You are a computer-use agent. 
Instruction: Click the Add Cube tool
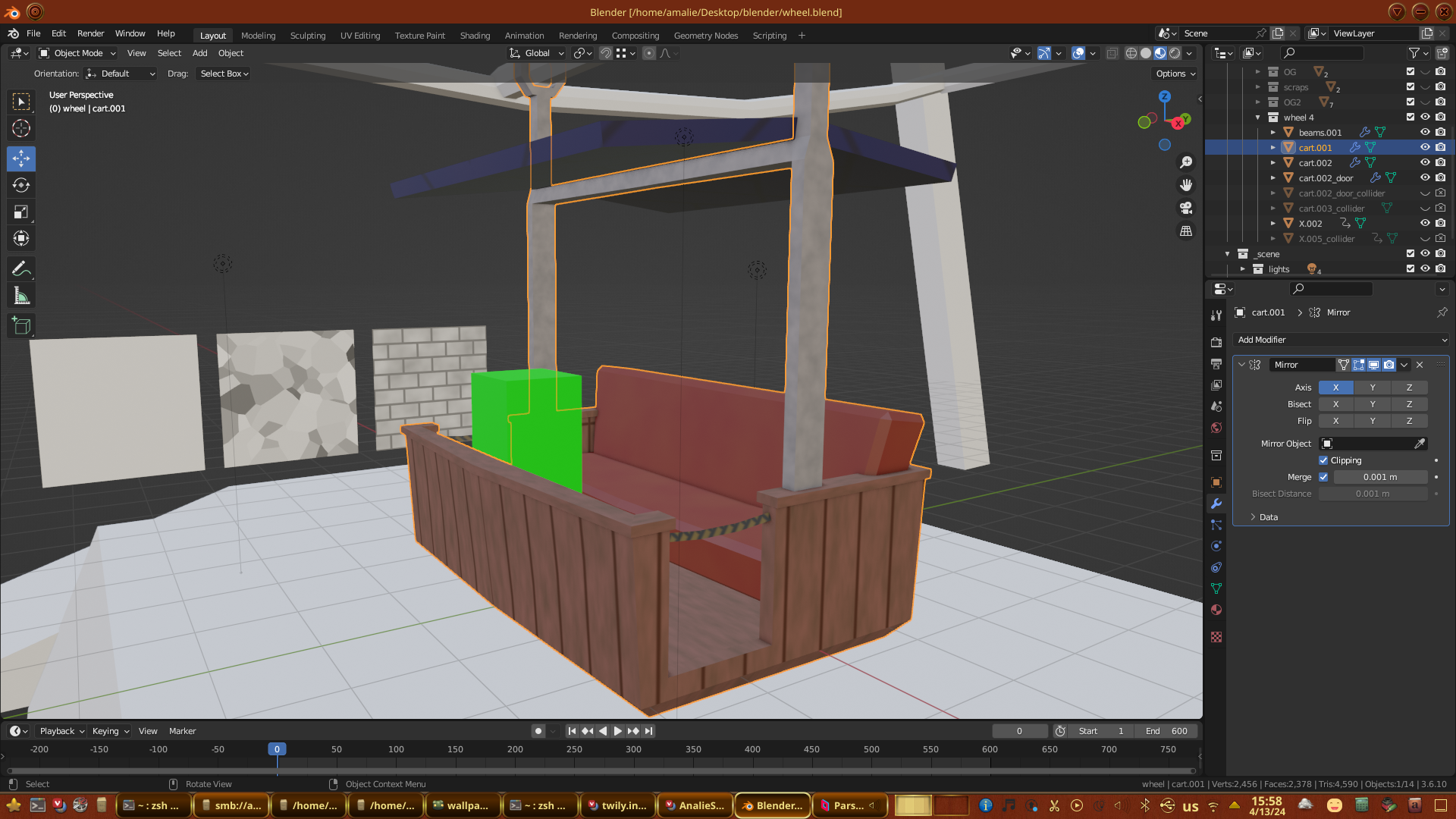pos(21,326)
